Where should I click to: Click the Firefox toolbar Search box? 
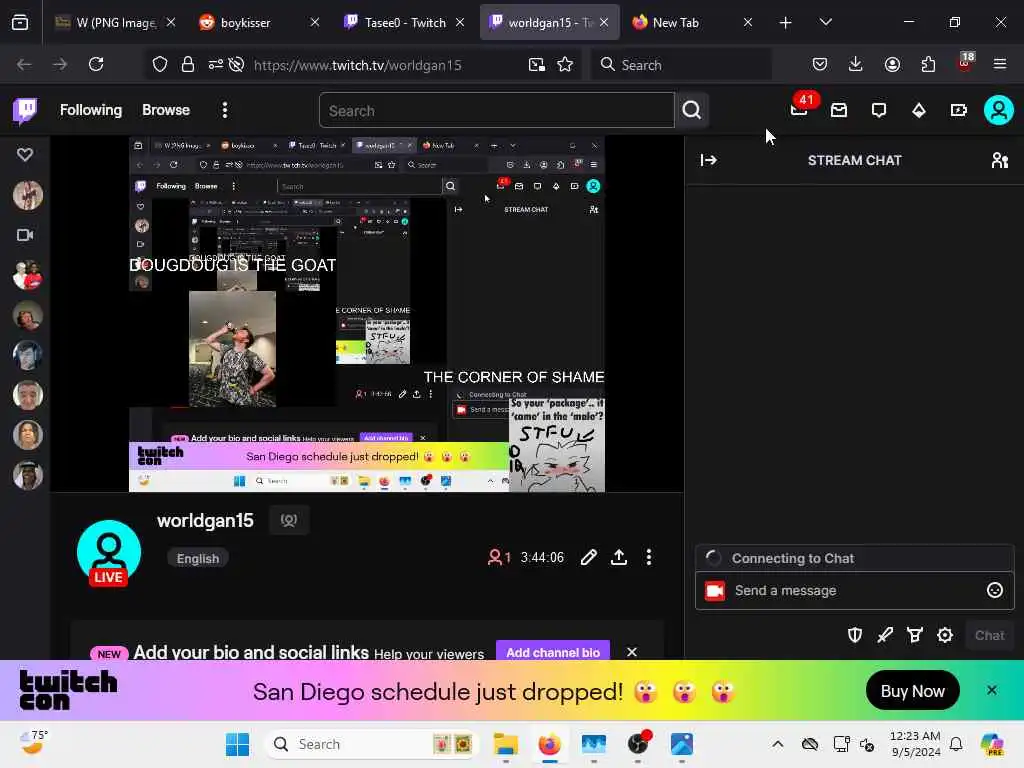681,64
